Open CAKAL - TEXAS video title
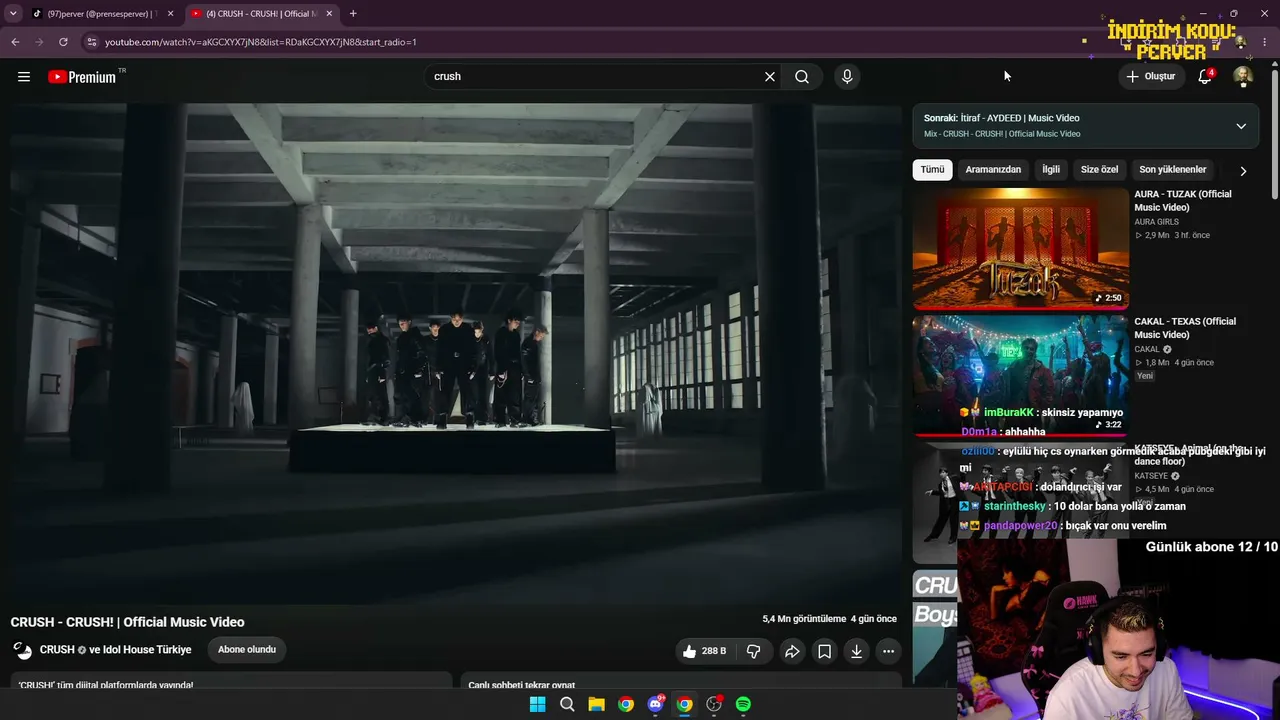Screen dimensions: 1280x720 pos(1185,328)
